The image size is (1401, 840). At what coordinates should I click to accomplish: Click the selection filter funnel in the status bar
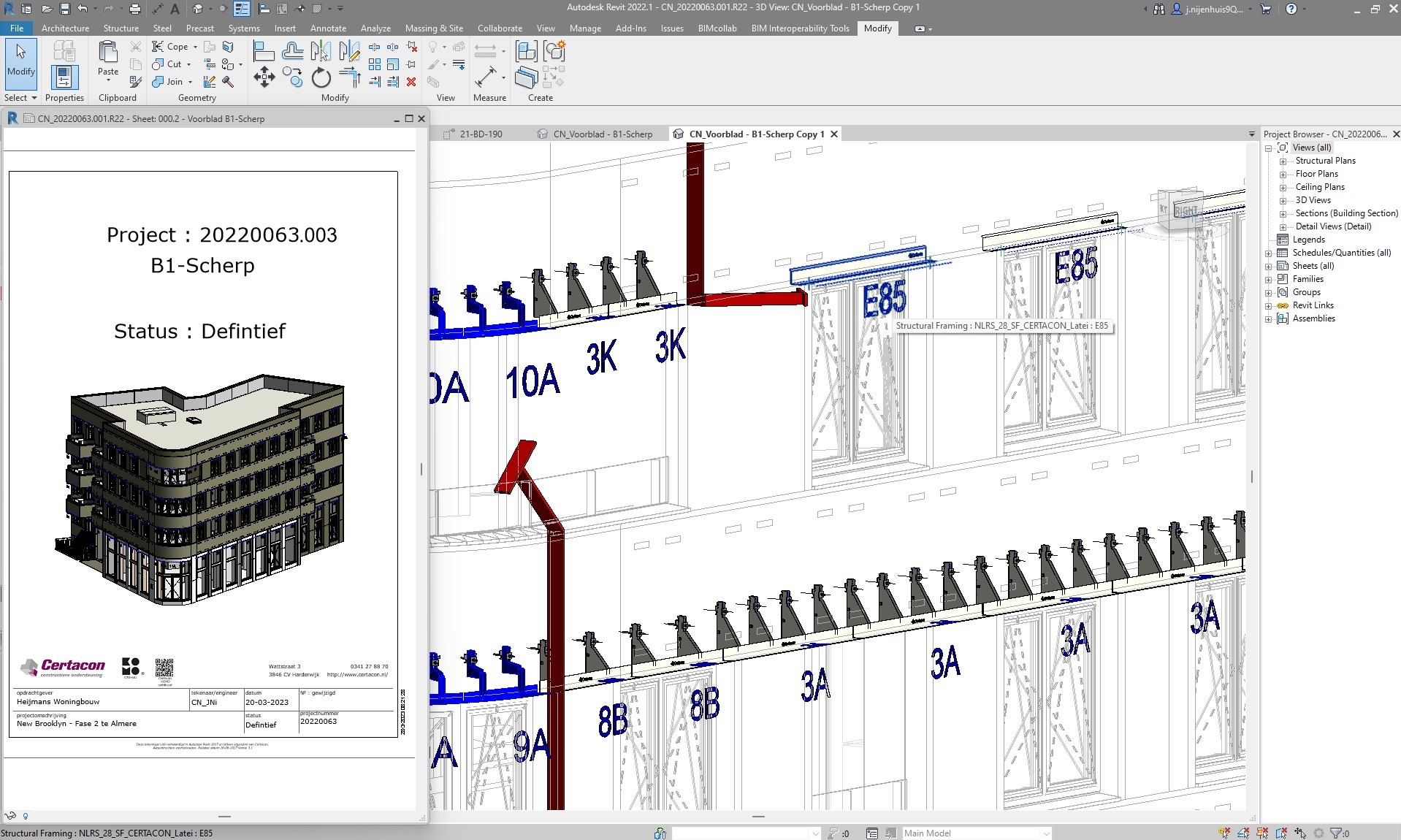[x=1335, y=832]
